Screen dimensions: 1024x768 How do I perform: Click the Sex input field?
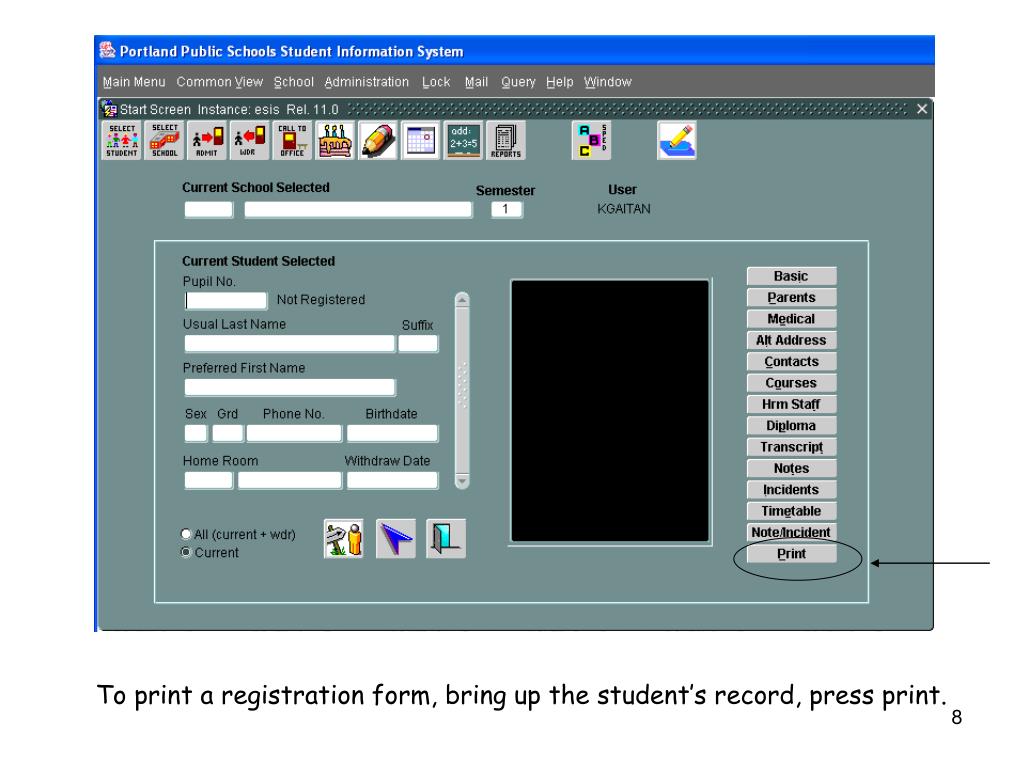point(196,433)
